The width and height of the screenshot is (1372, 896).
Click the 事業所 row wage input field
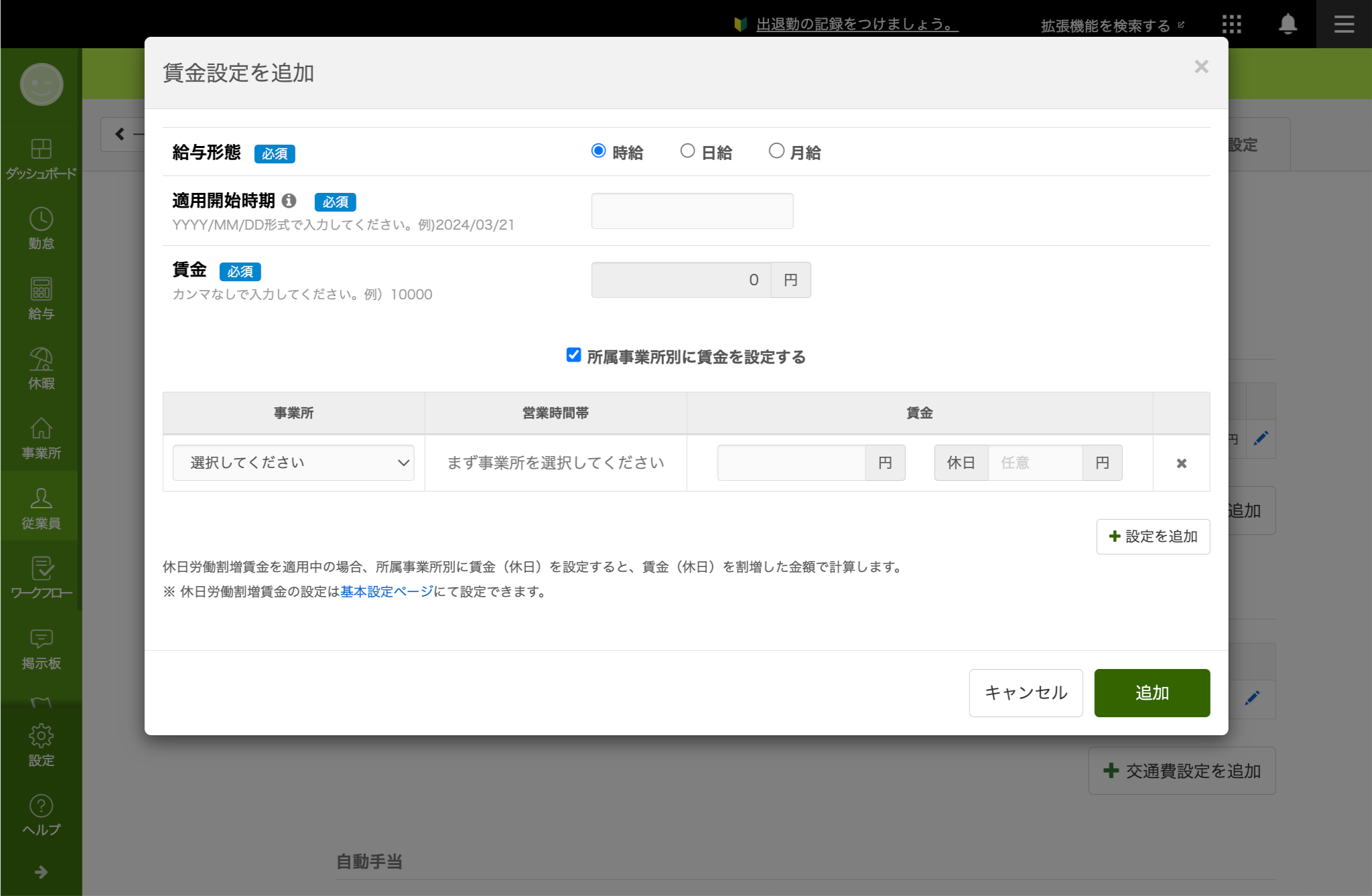coord(791,463)
